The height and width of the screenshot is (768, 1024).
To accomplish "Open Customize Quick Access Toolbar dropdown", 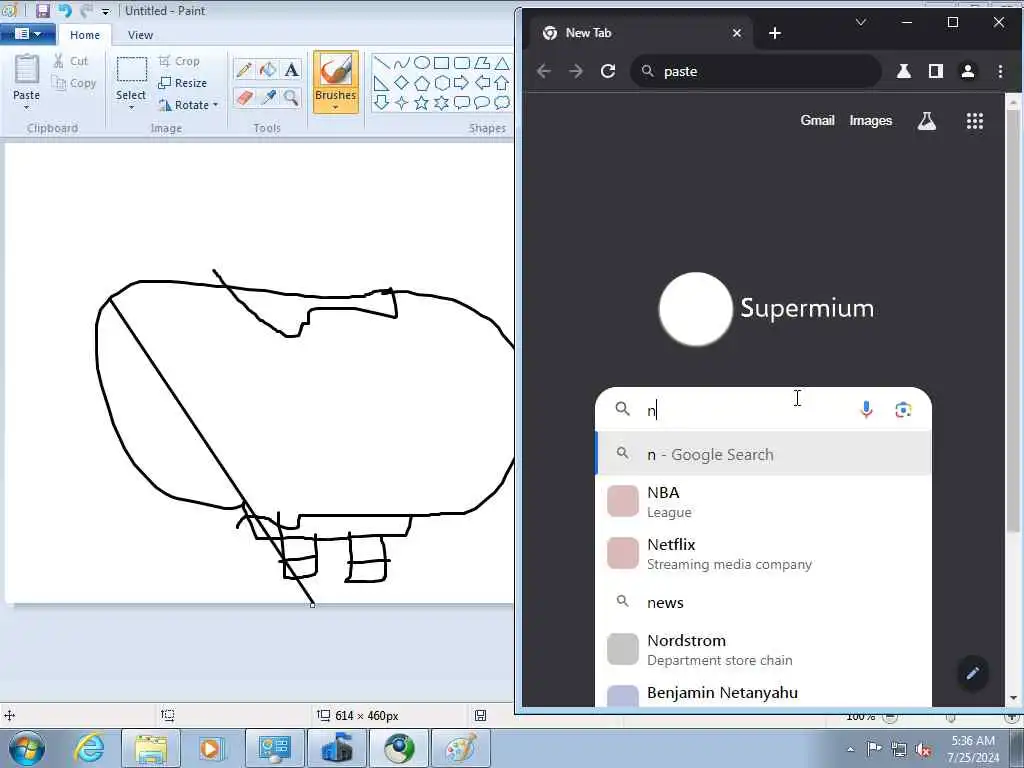I will [x=106, y=12].
